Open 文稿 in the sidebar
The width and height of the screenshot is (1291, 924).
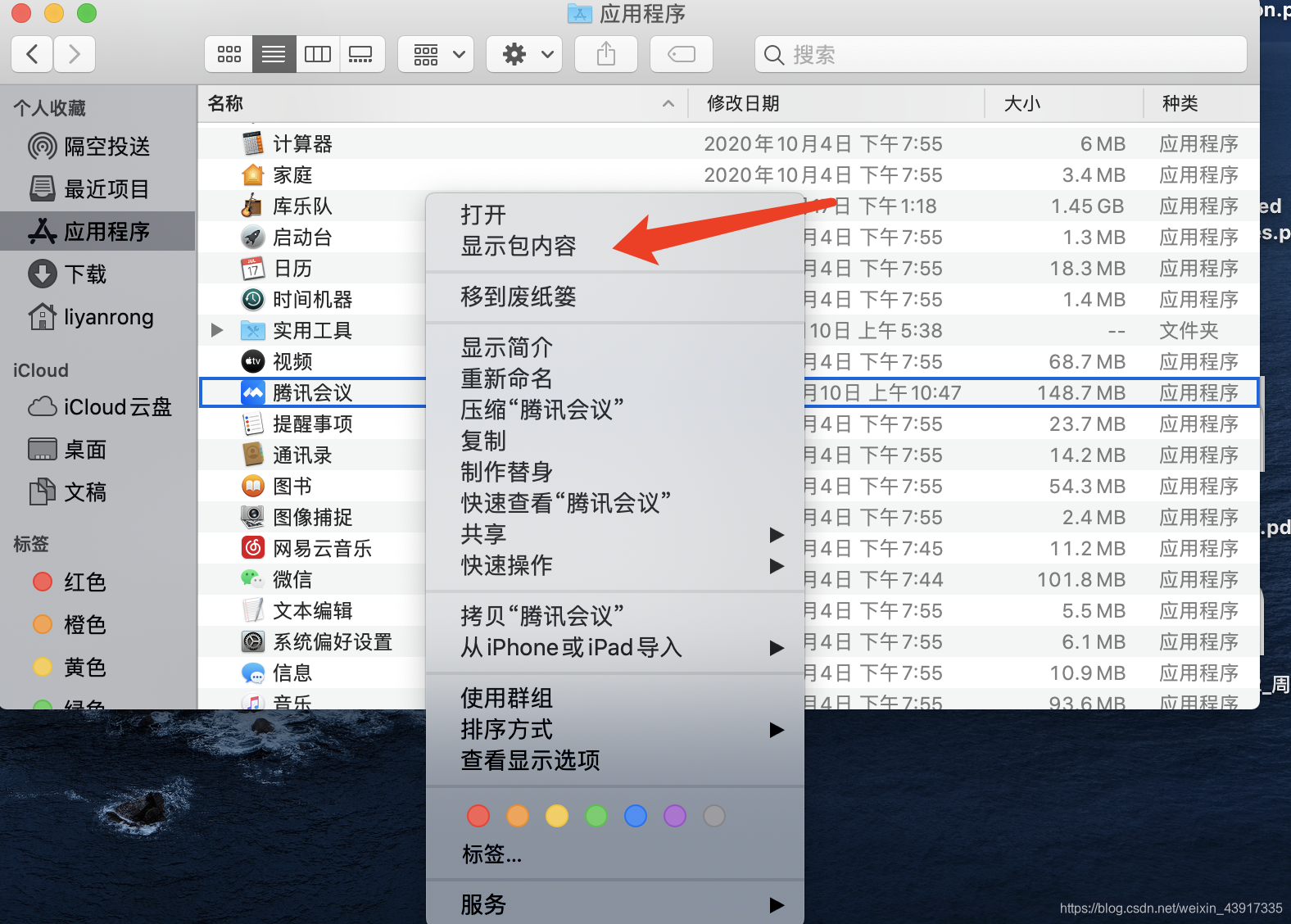(98, 492)
